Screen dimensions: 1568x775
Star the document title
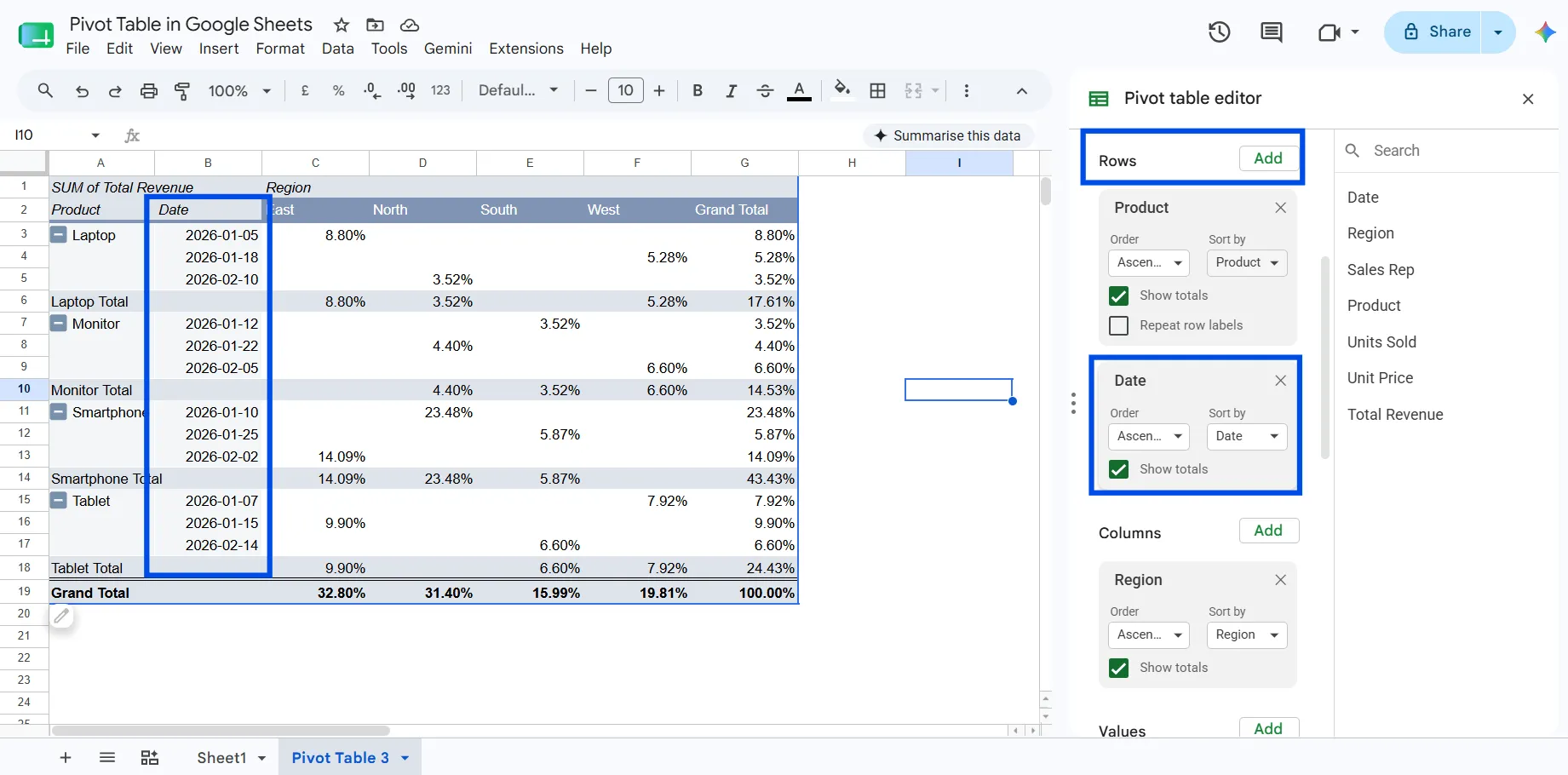coord(342,25)
